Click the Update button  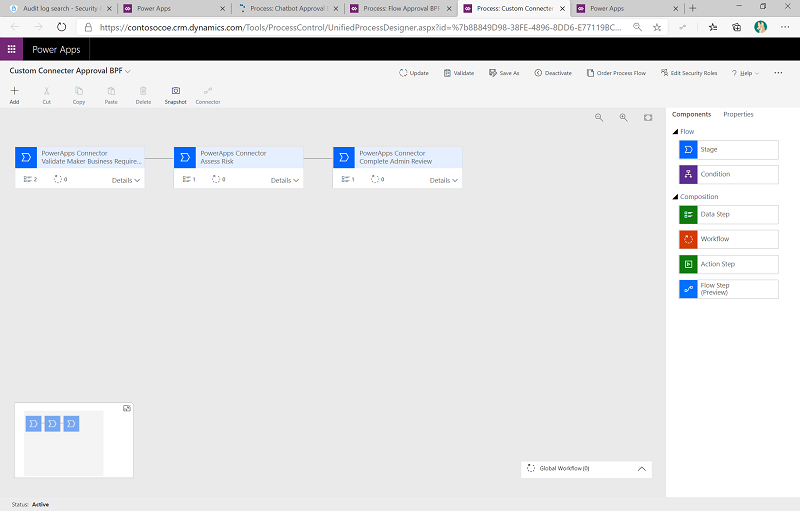click(414, 73)
